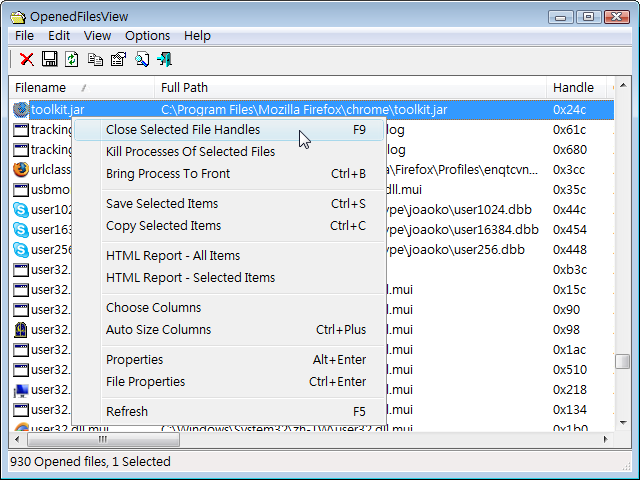Click the find magnifier toolbar icon
The width and height of the screenshot is (640, 480).
point(142,59)
